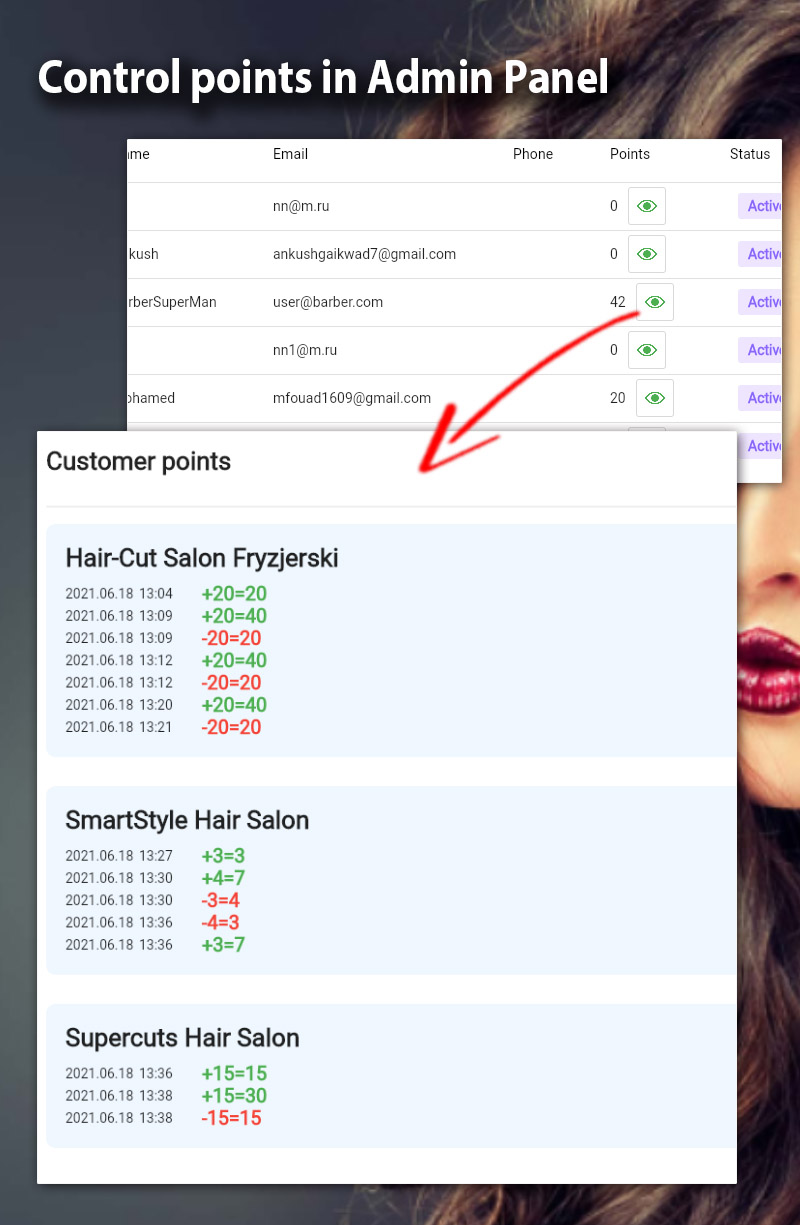Viewport: 800px width, 1225px height.
Task: Click timestamp 2021.06.18 13:04
Action: pyautogui.click(x=119, y=594)
